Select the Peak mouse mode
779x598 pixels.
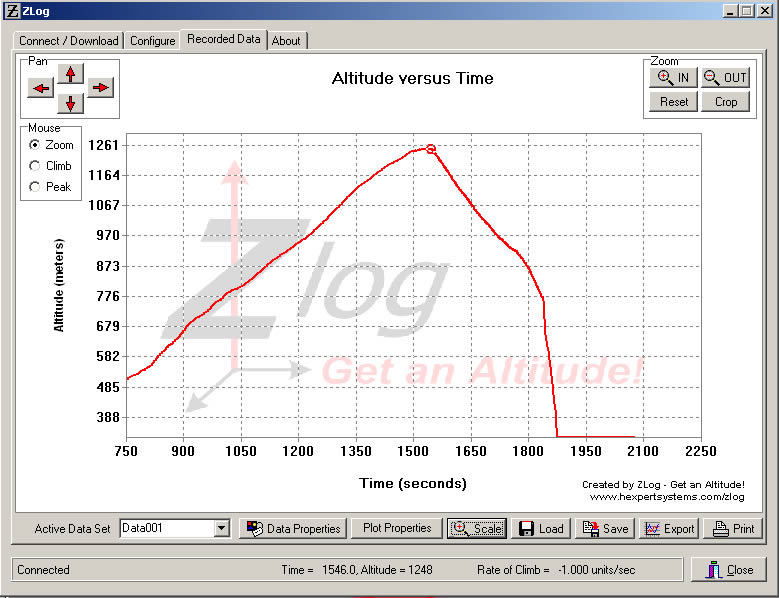tap(36, 187)
